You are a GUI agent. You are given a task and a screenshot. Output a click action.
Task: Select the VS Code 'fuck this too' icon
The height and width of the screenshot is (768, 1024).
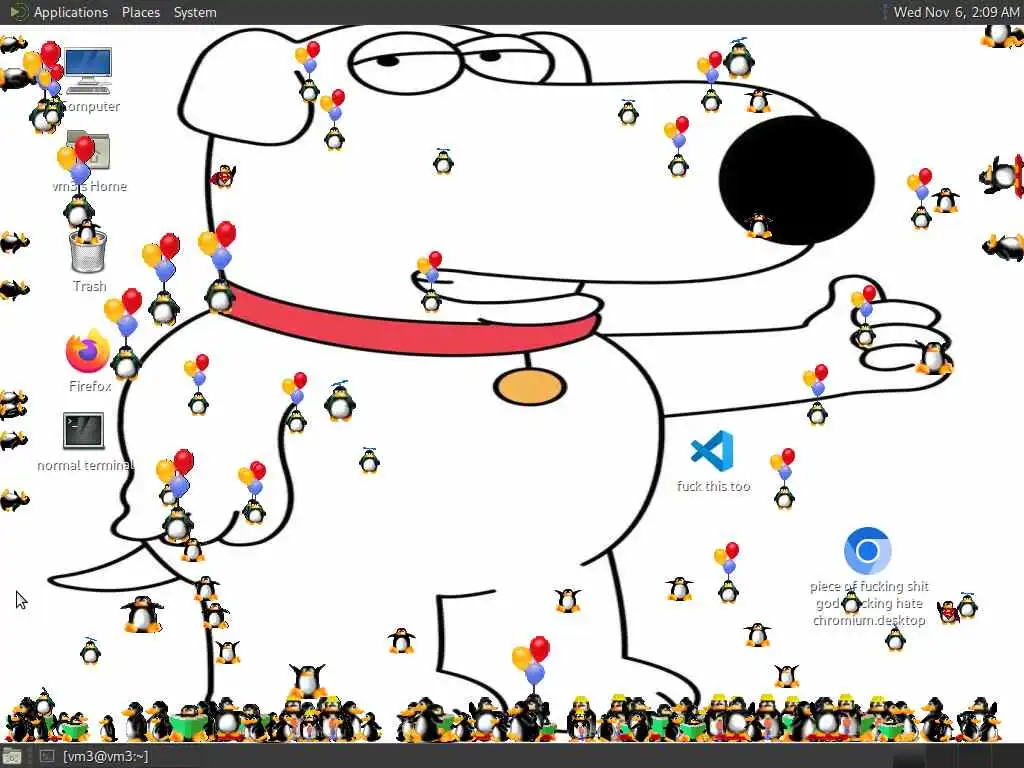712,451
